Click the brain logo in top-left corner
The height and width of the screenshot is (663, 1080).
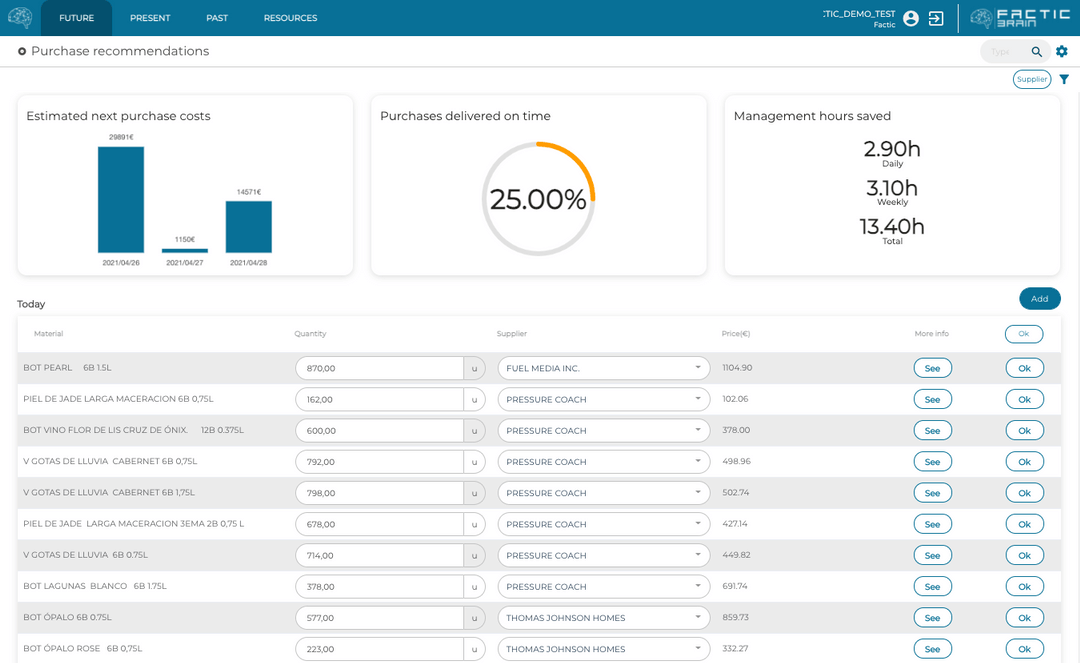pyautogui.click(x=20, y=17)
